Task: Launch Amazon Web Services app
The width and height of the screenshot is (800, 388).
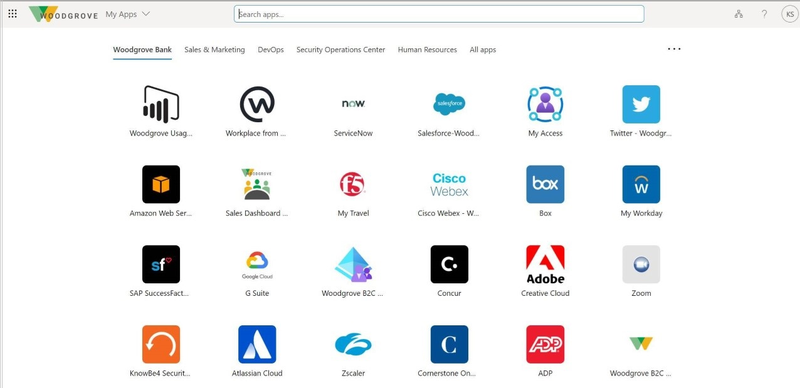Action: point(161,184)
